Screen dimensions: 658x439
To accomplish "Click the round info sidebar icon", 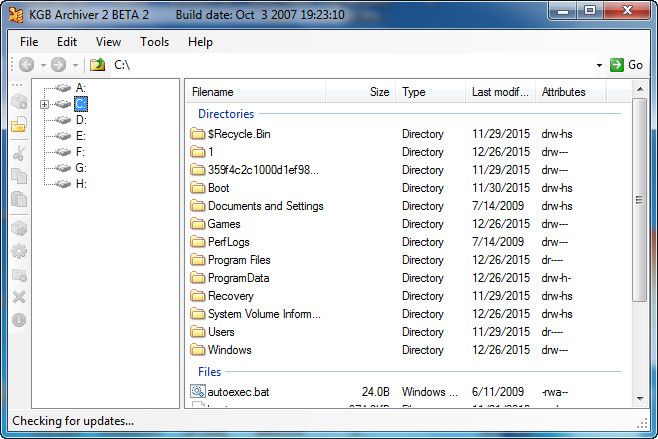I will [x=19, y=320].
